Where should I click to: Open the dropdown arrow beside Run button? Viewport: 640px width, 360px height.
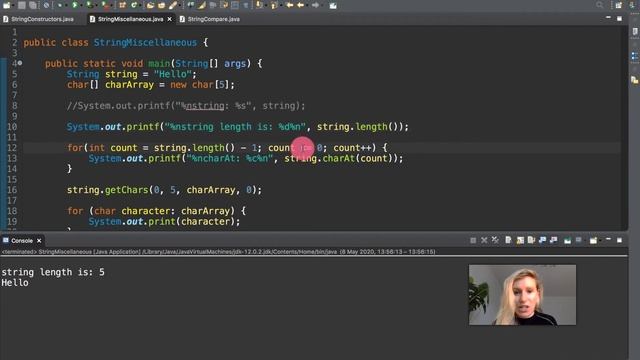click(x=81, y=6)
